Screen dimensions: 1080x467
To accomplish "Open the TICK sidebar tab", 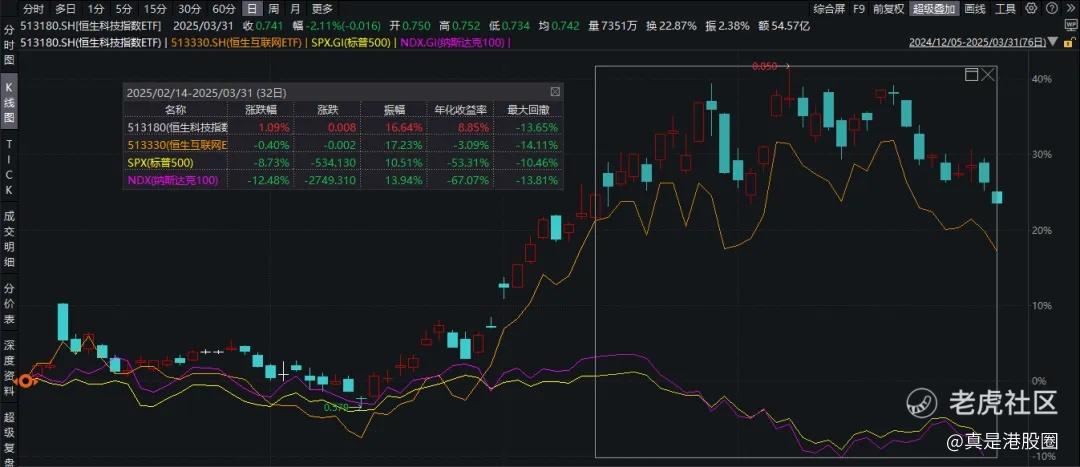I will click(9, 166).
